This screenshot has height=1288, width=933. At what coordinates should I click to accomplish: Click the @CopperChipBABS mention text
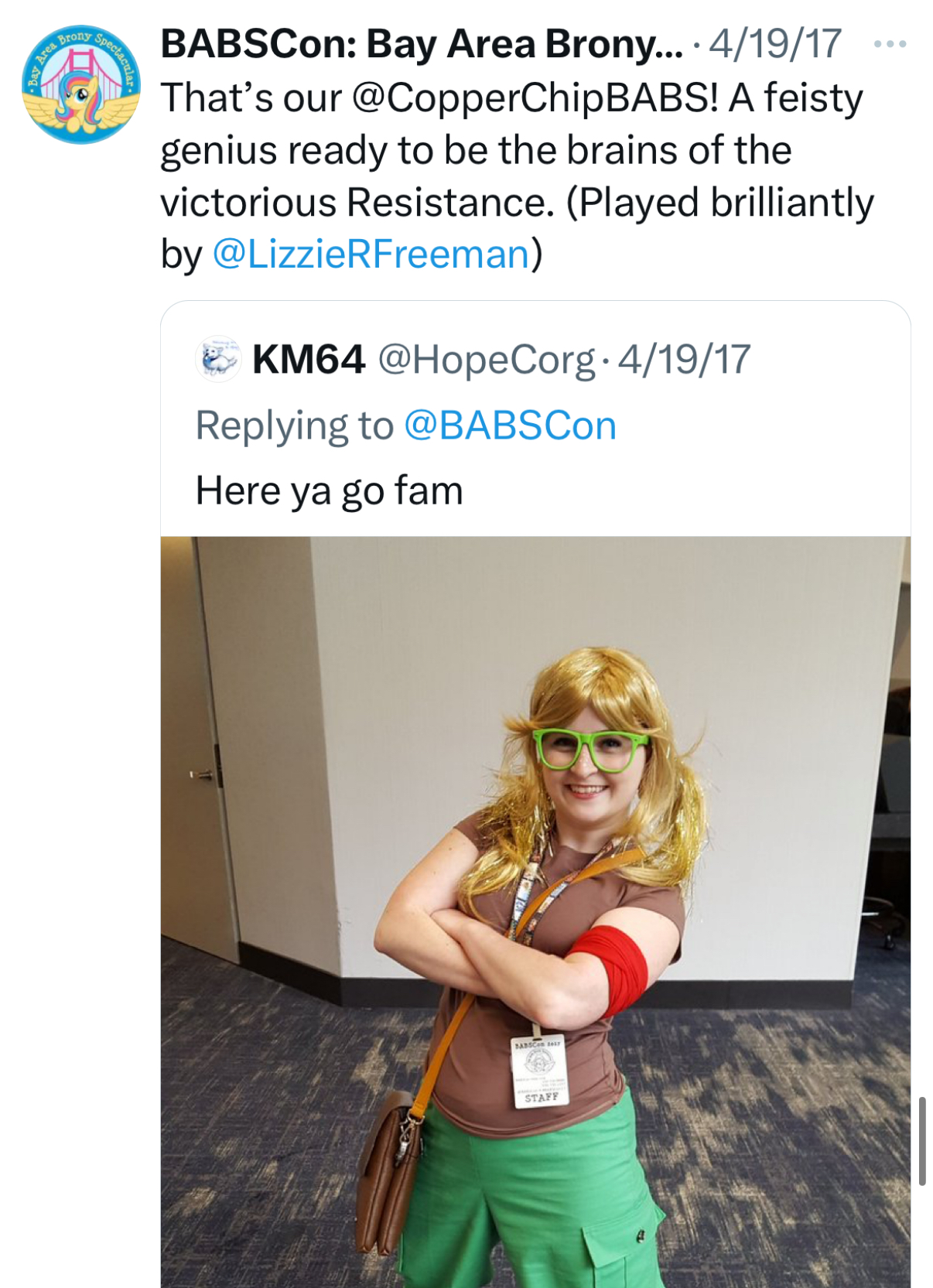[535, 98]
